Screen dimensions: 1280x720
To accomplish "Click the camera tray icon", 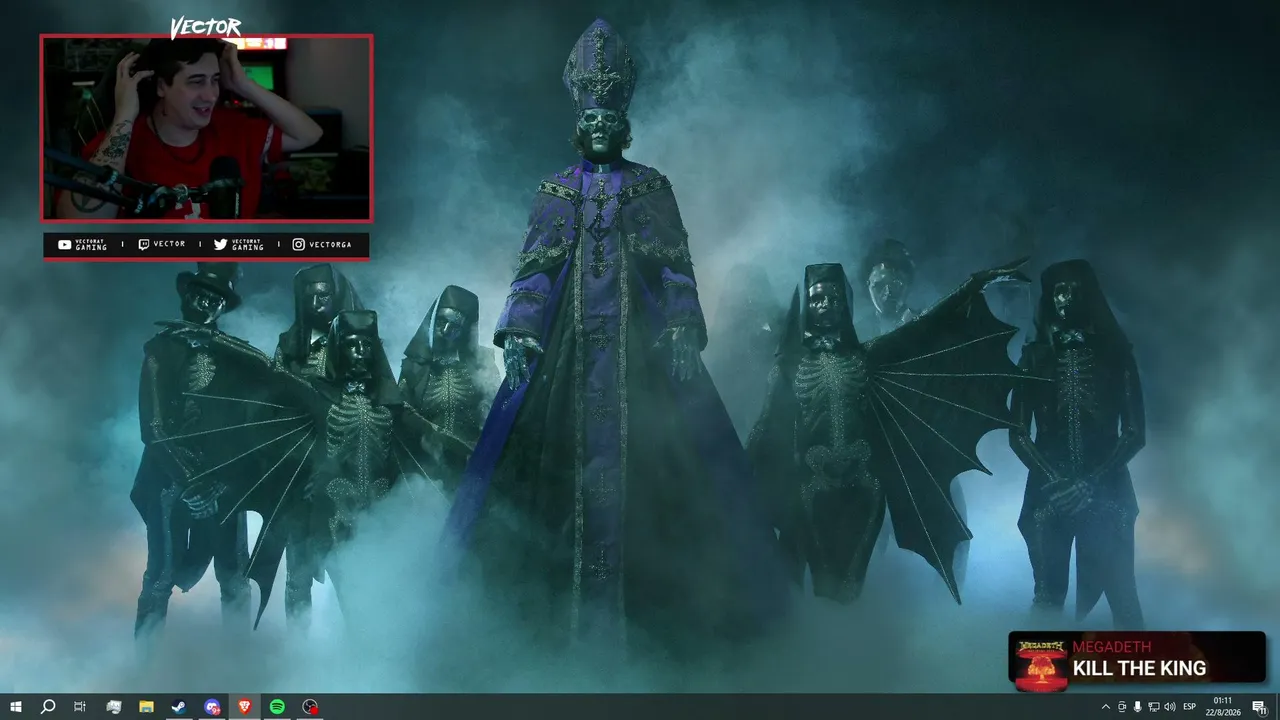I will click(x=1121, y=707).
